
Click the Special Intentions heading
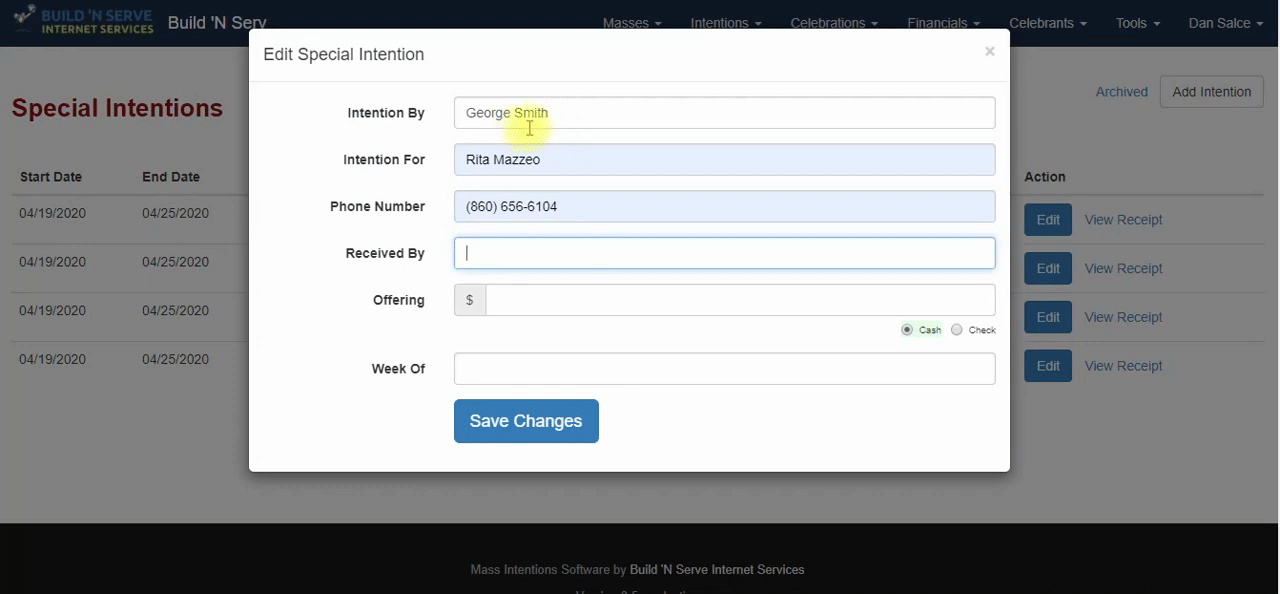(x=117, y=108)
